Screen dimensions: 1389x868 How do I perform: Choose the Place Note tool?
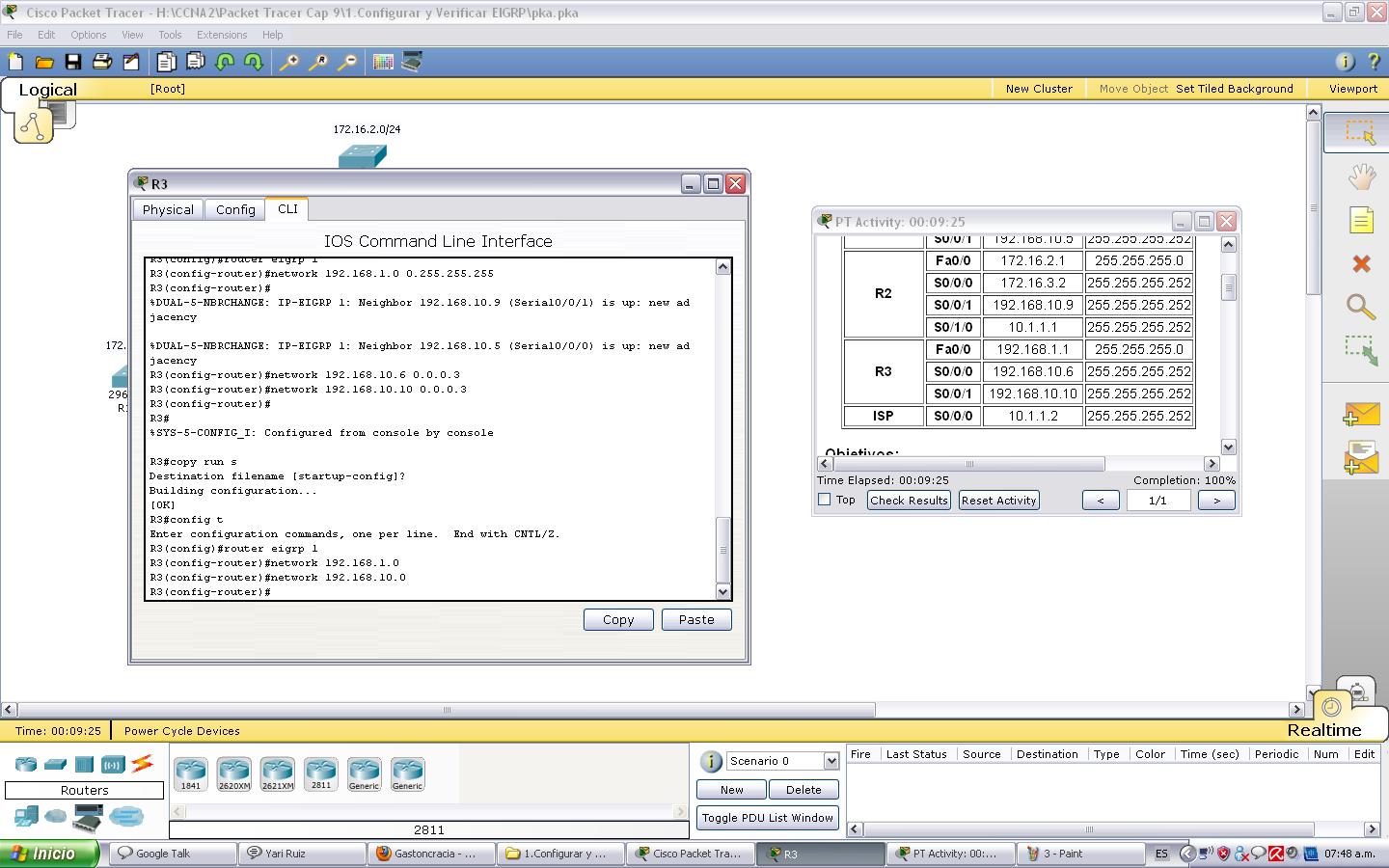[x=1361, y=221]
